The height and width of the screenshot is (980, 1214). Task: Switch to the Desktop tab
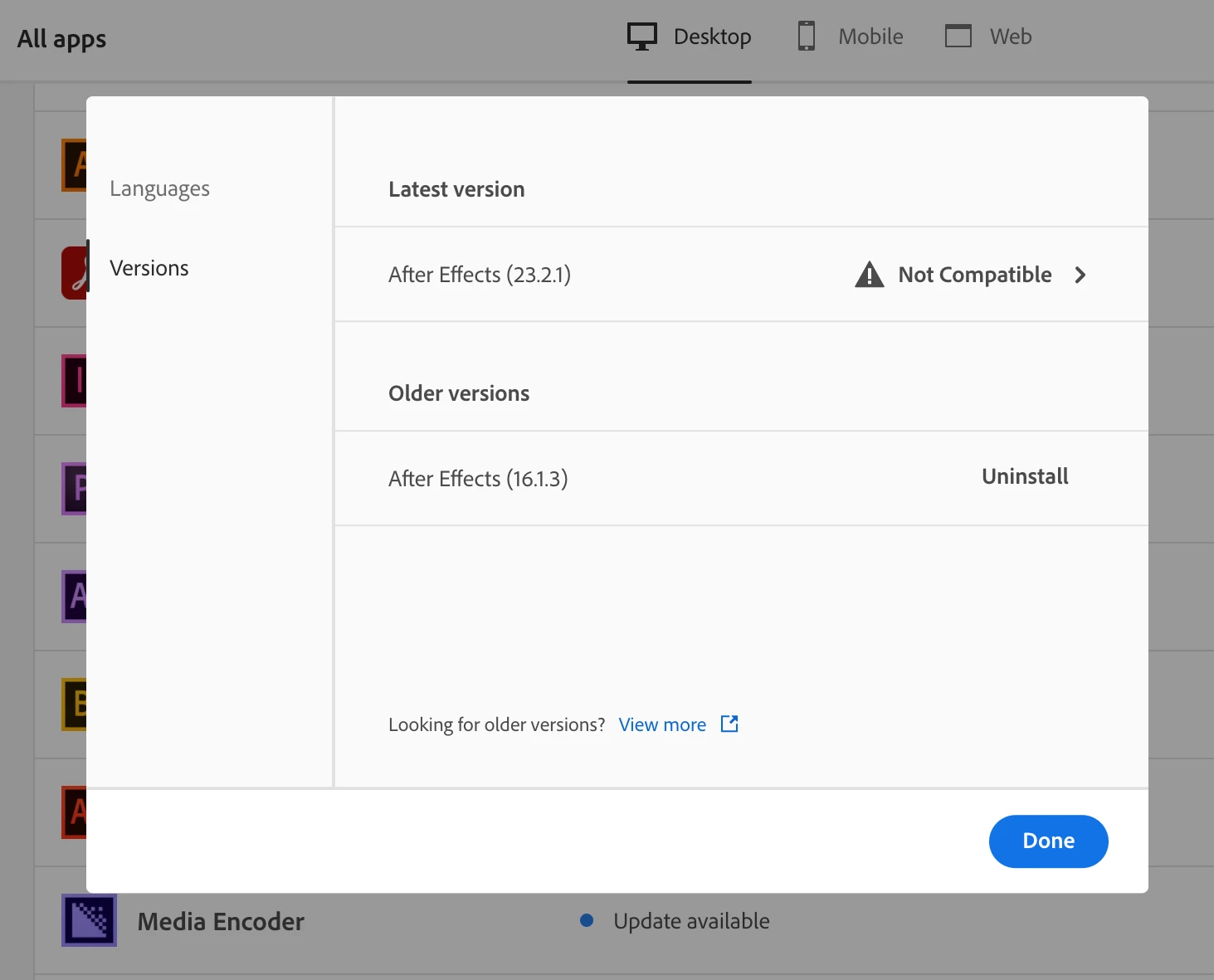tap(690, 37)
